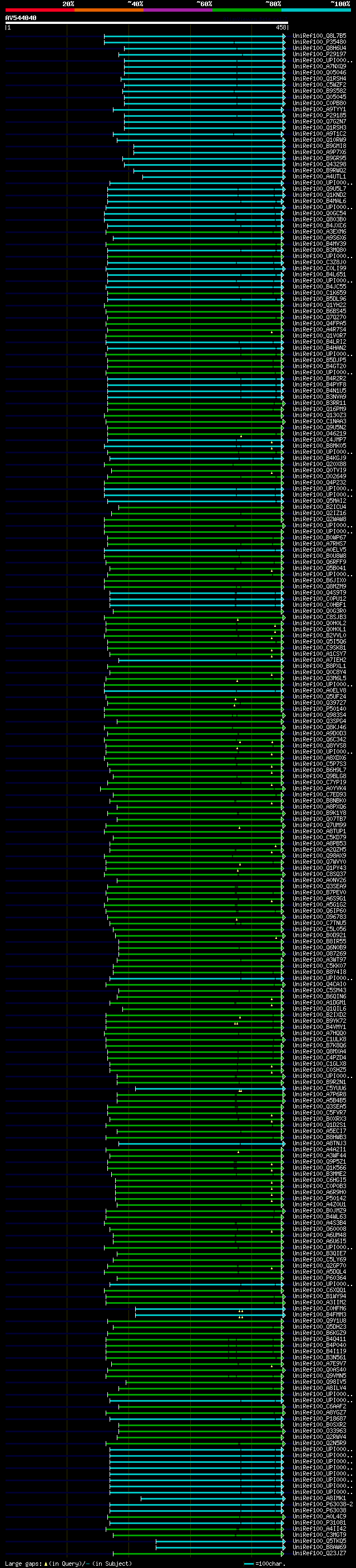Click the UniRef100_C5WZF2 label

coord(319,85)
